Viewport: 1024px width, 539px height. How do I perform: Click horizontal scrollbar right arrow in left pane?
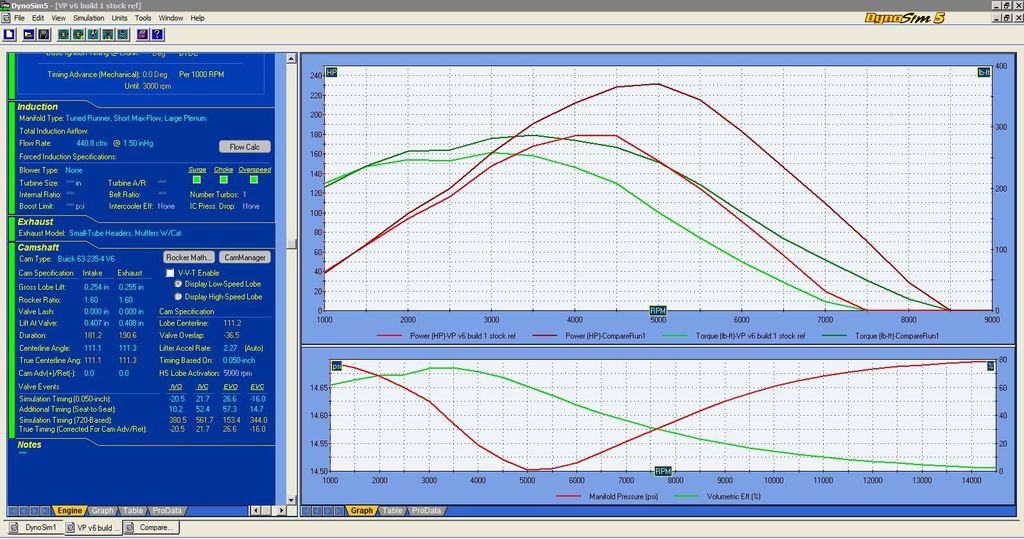click(281, 510)
